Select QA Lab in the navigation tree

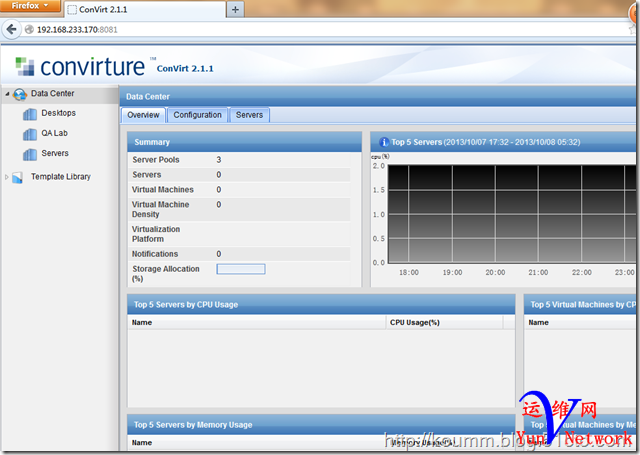[x=54, y=133]
